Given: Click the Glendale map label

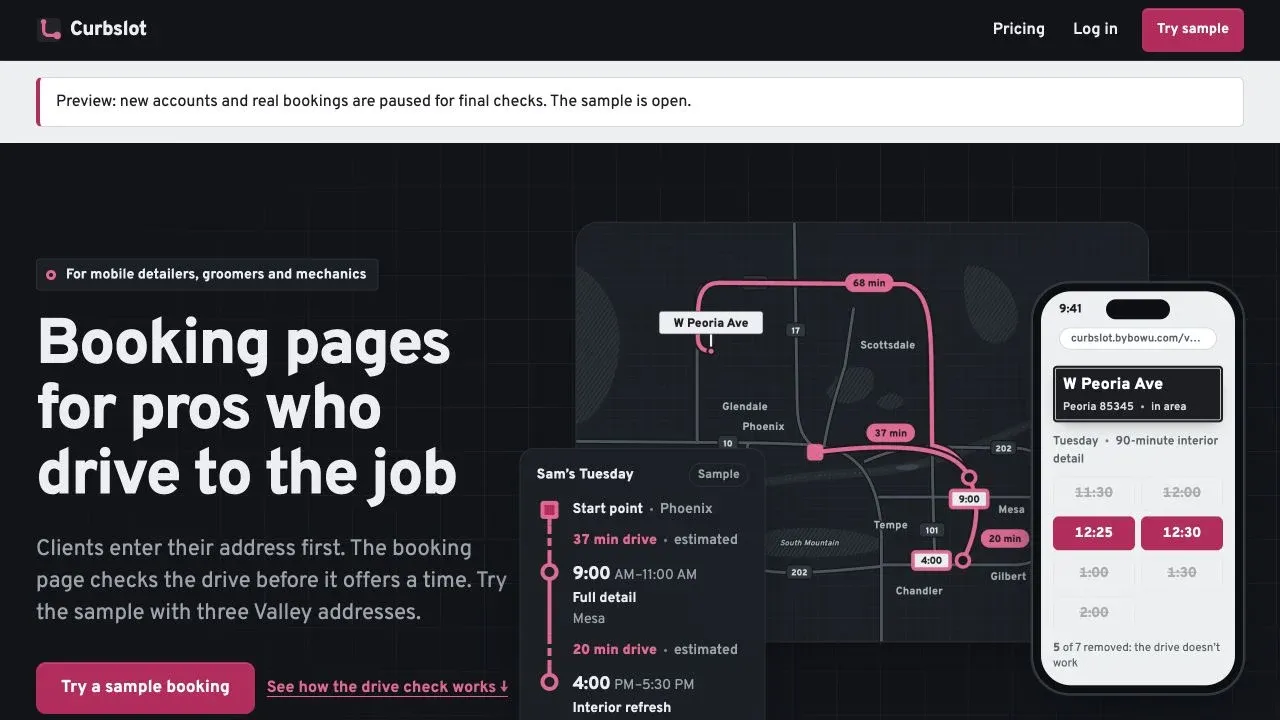Looking at the screenshot, I should click(745, 407).
